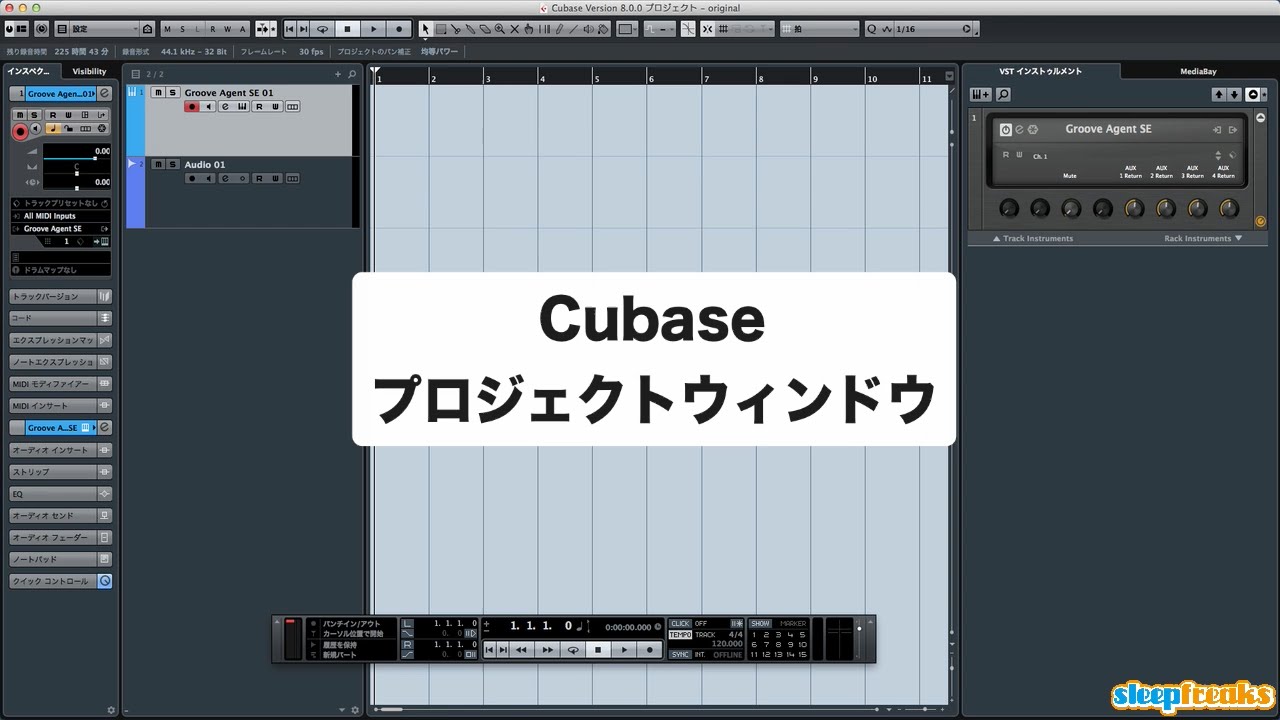
Task: Toggle Monitor on Groove Agent SE 01 track
Action: [x=208, y=107]
